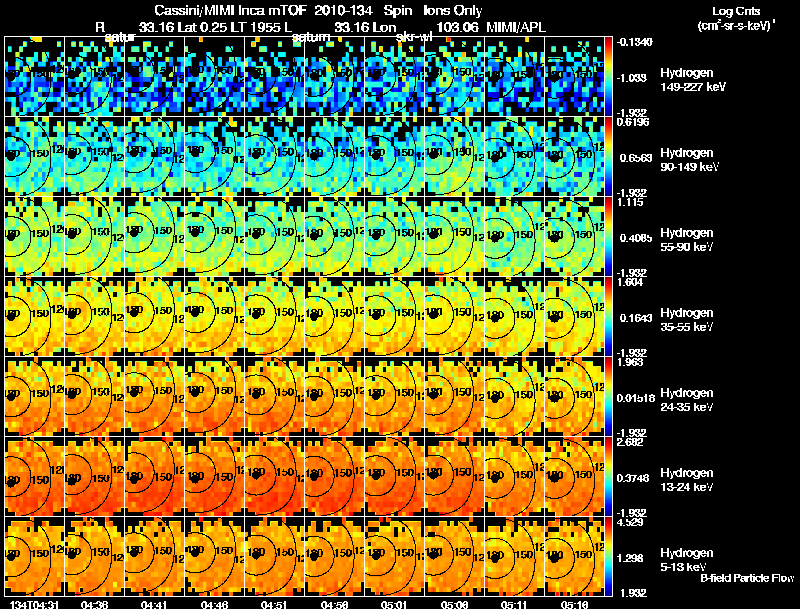Select the 35-55 keV panel at 04:41
This screenshot has width=800, height=609.
coord(155,317)
